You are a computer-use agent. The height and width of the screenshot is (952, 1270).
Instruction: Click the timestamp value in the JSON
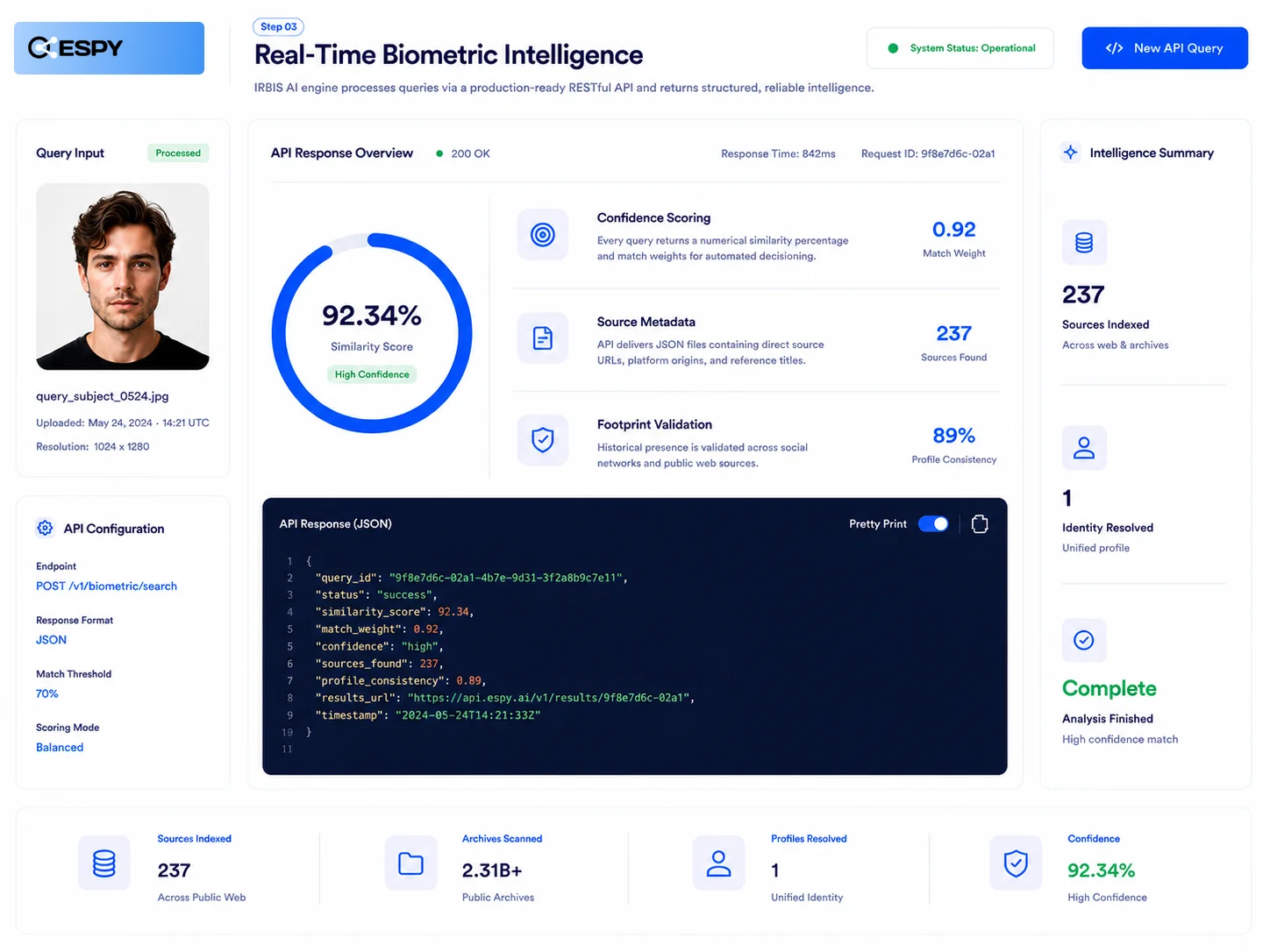[x=467, y=715]
